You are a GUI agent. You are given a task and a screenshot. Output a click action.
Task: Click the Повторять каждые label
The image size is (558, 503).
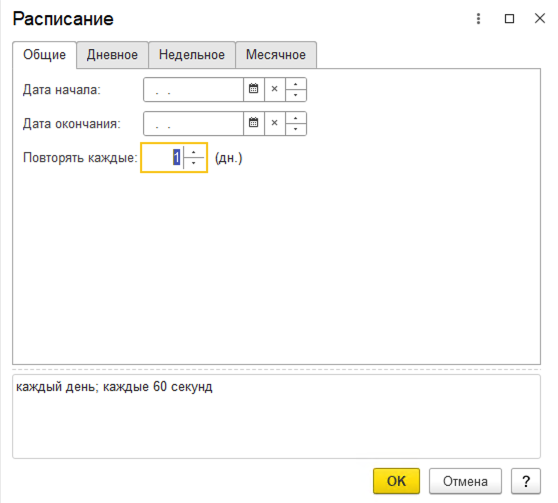coord(80,158)
